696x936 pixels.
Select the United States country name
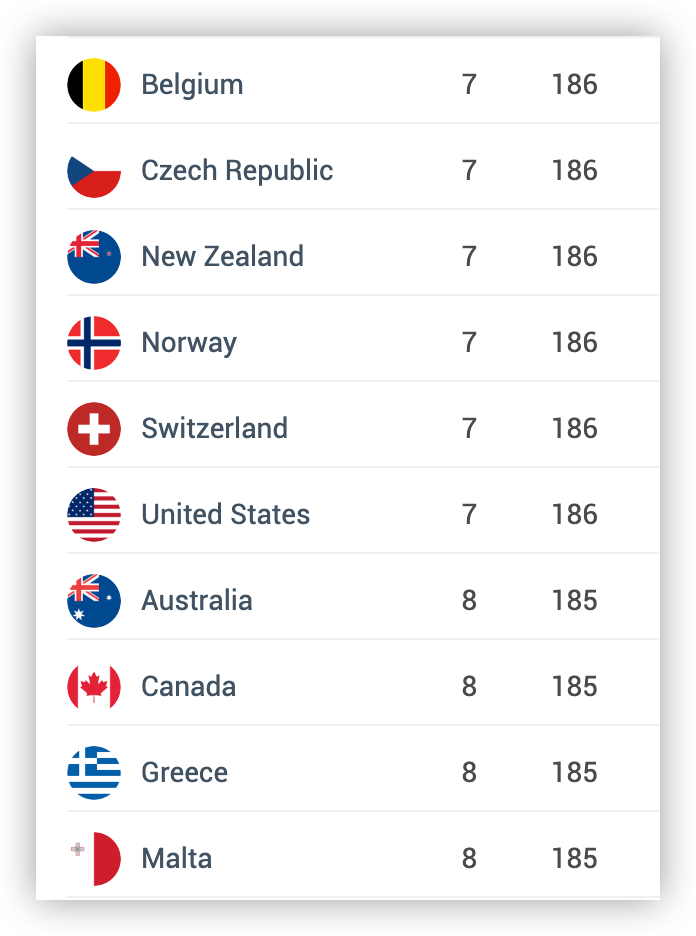point(226,515)
